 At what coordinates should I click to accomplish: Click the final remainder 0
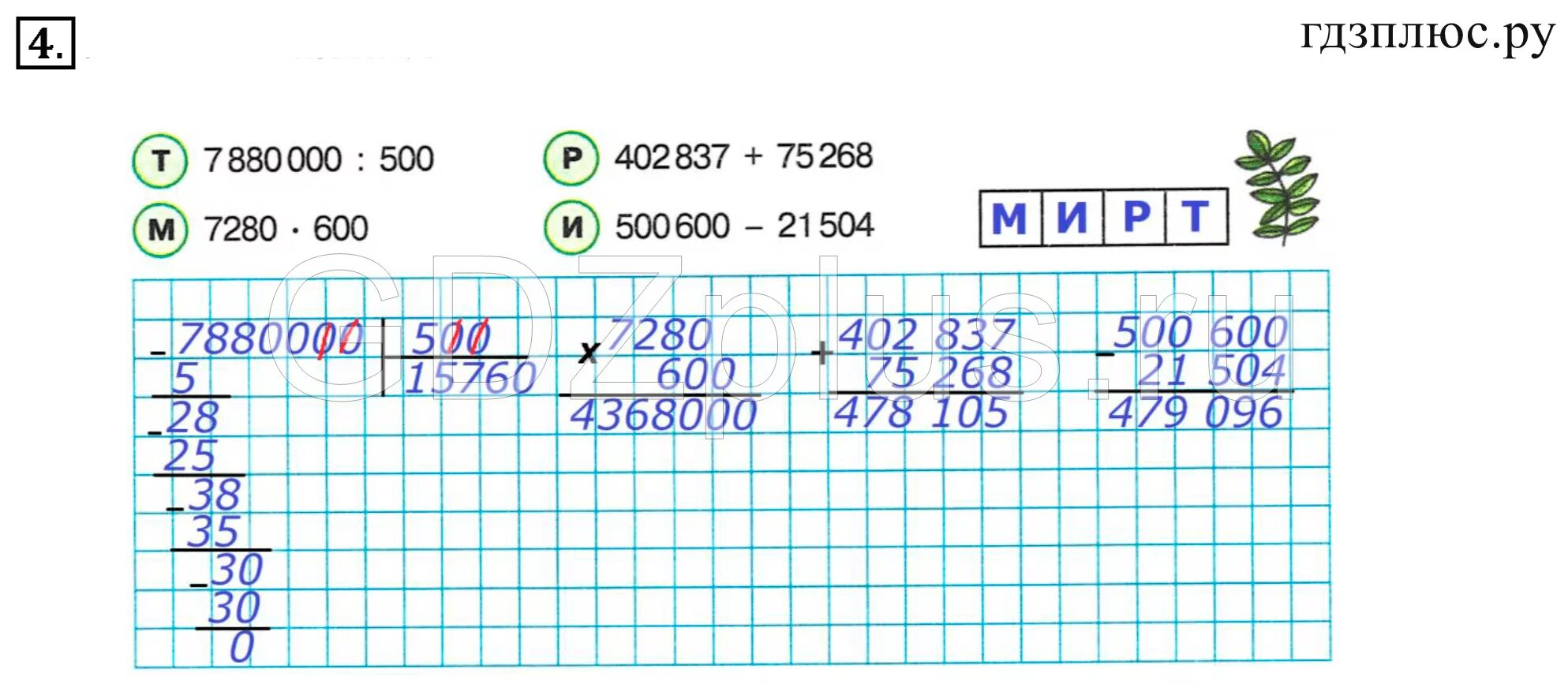coord(241,647)
